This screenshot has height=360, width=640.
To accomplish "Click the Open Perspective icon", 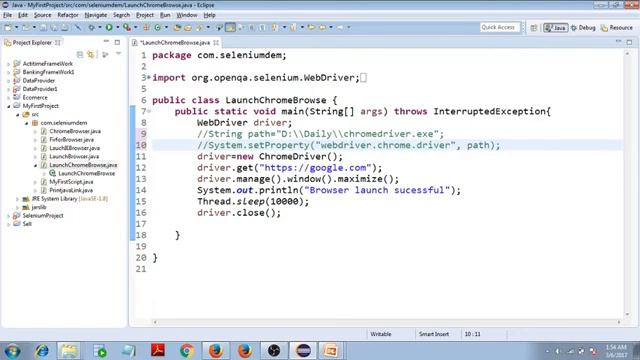I will 534,28.
